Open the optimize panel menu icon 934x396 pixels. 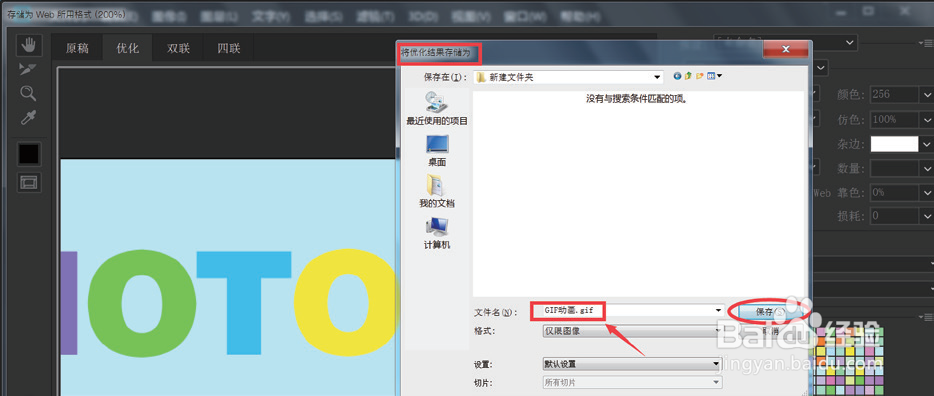927,43
